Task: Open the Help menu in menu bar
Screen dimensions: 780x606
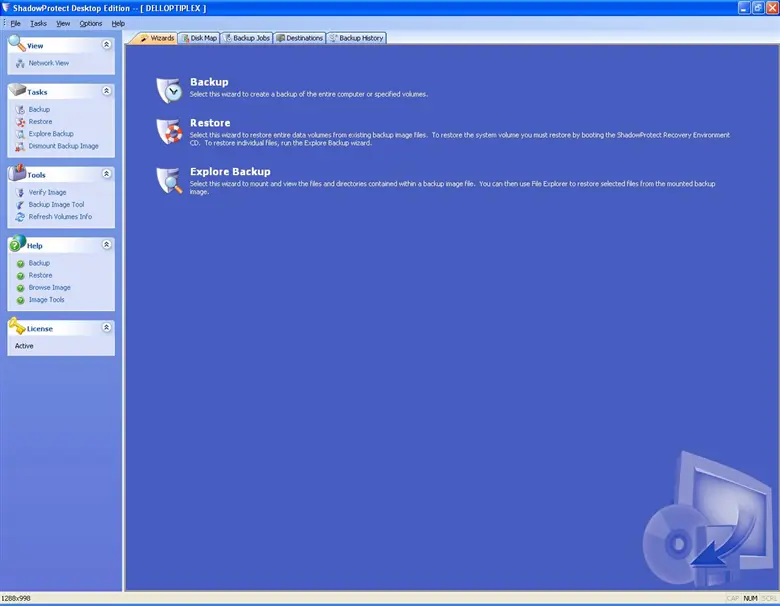Action: coord(118,23)
